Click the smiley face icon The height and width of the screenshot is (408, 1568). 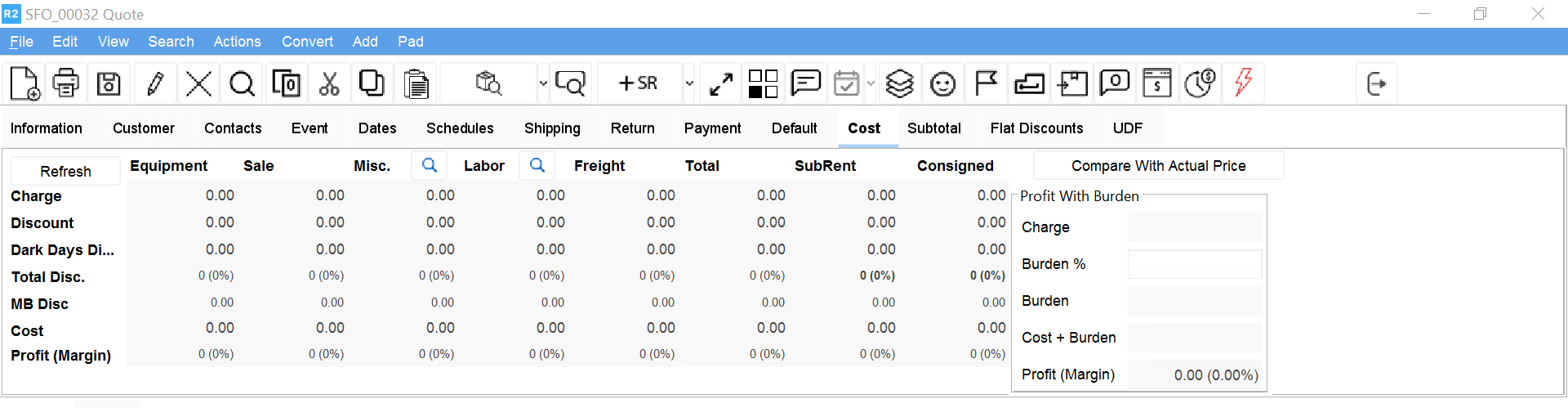tap(943, 83)
